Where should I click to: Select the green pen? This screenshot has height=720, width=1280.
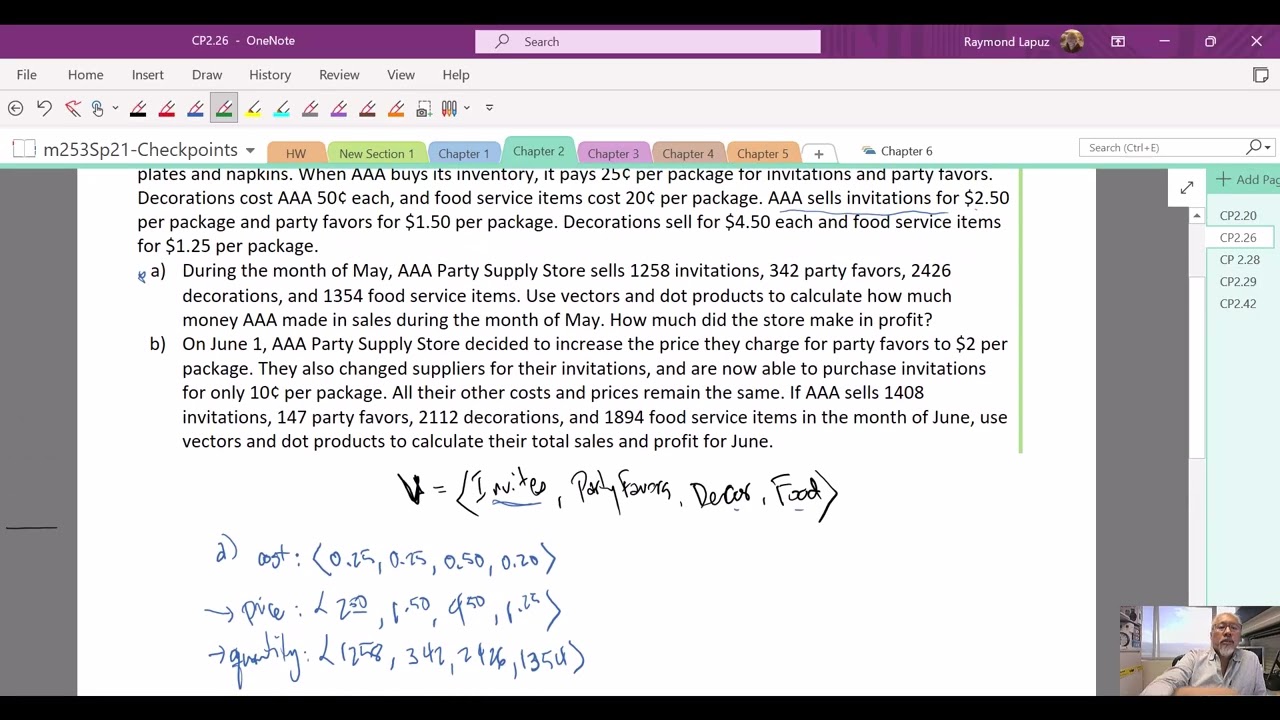(x=224, y=108)
